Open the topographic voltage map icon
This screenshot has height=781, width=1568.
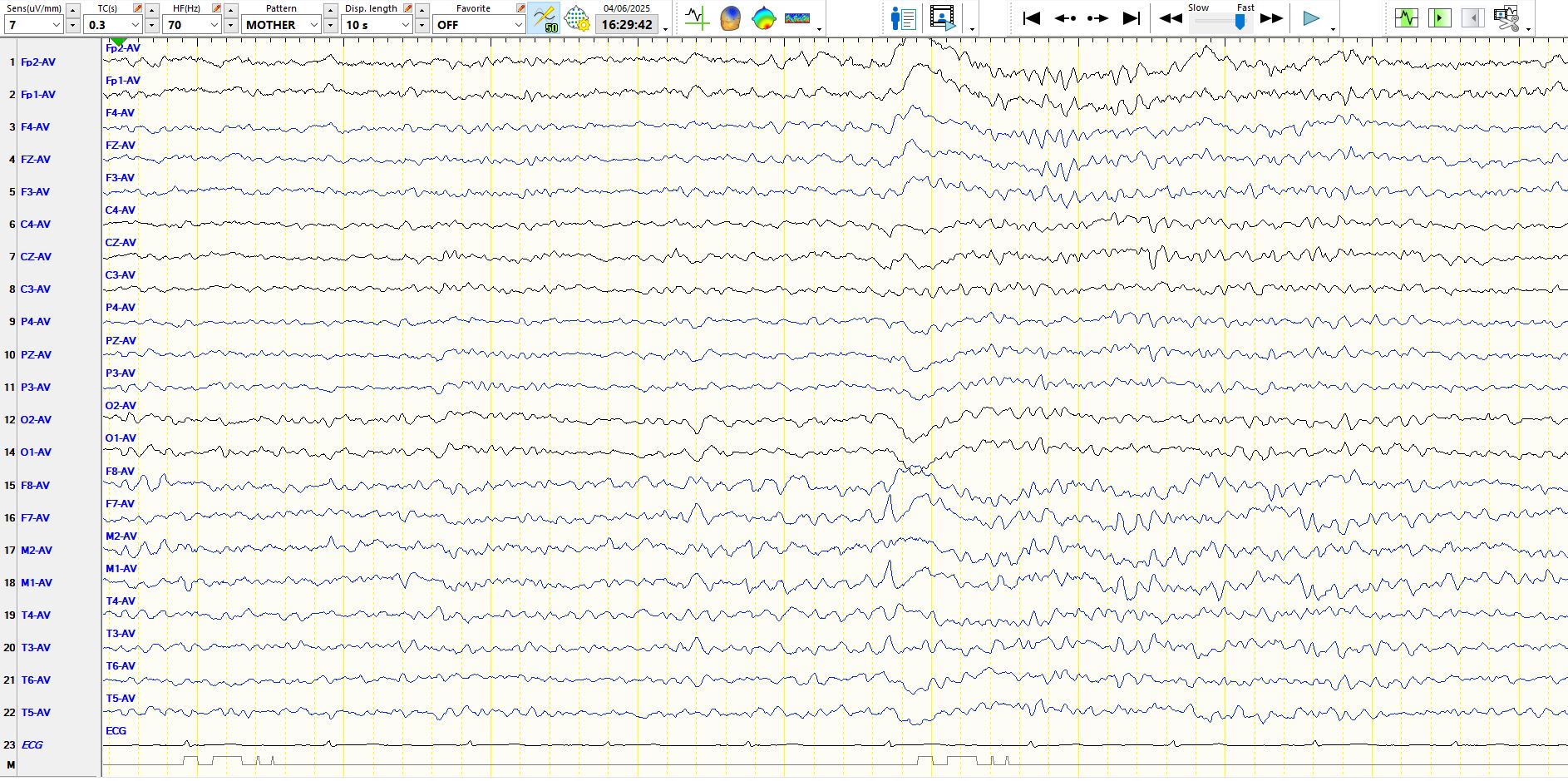tap(763, 17)
